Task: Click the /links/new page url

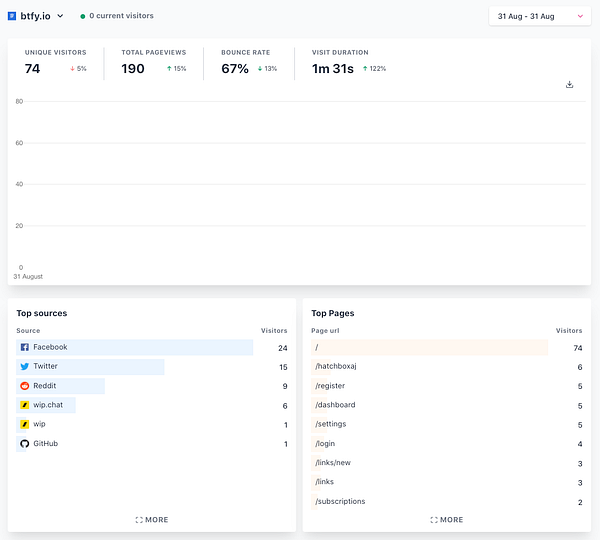Action: [333, 463]
